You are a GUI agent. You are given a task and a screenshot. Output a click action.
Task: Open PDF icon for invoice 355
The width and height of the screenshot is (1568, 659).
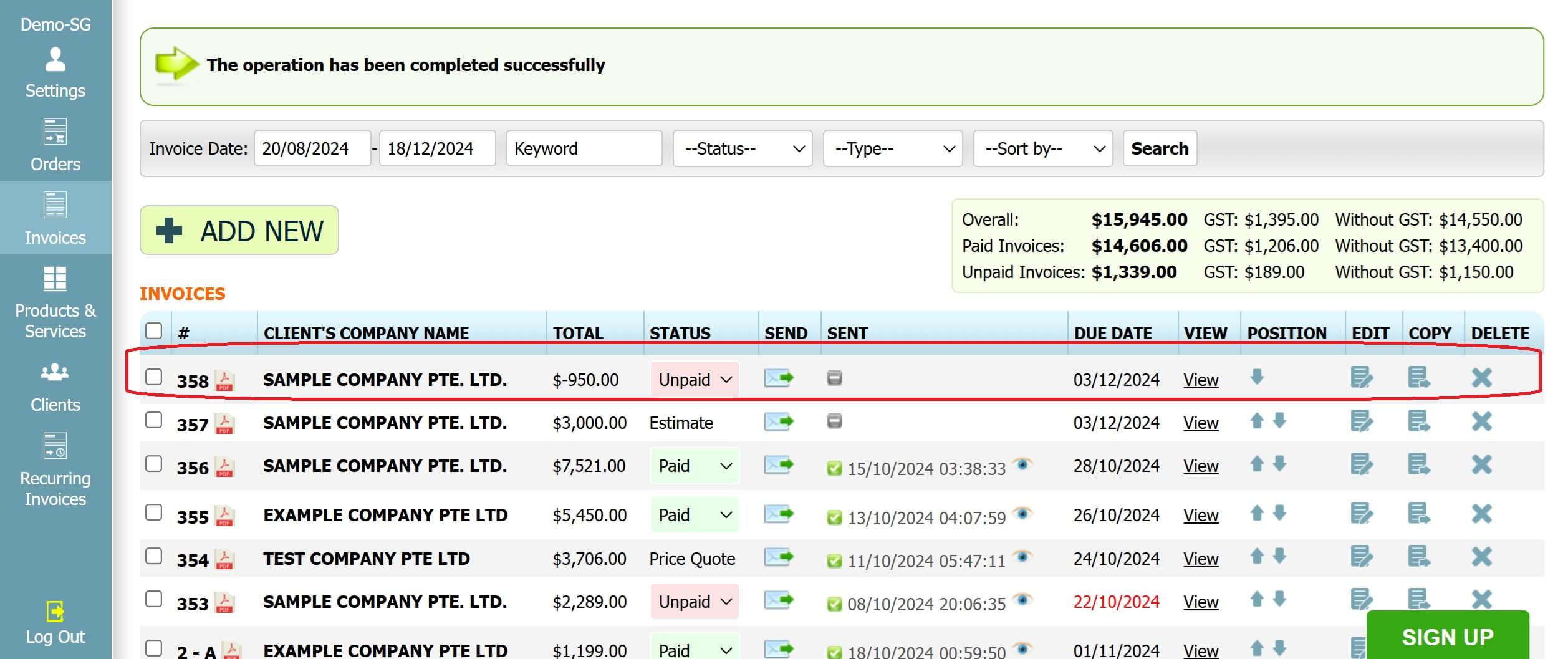point(224,516)
